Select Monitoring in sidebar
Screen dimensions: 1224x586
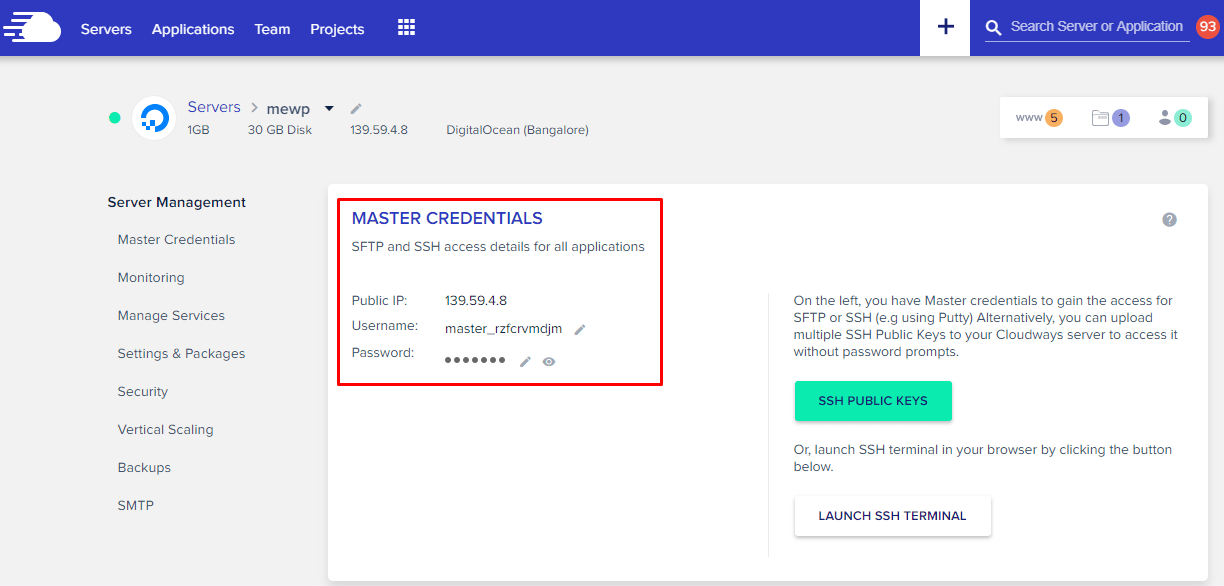click(151, 277)
